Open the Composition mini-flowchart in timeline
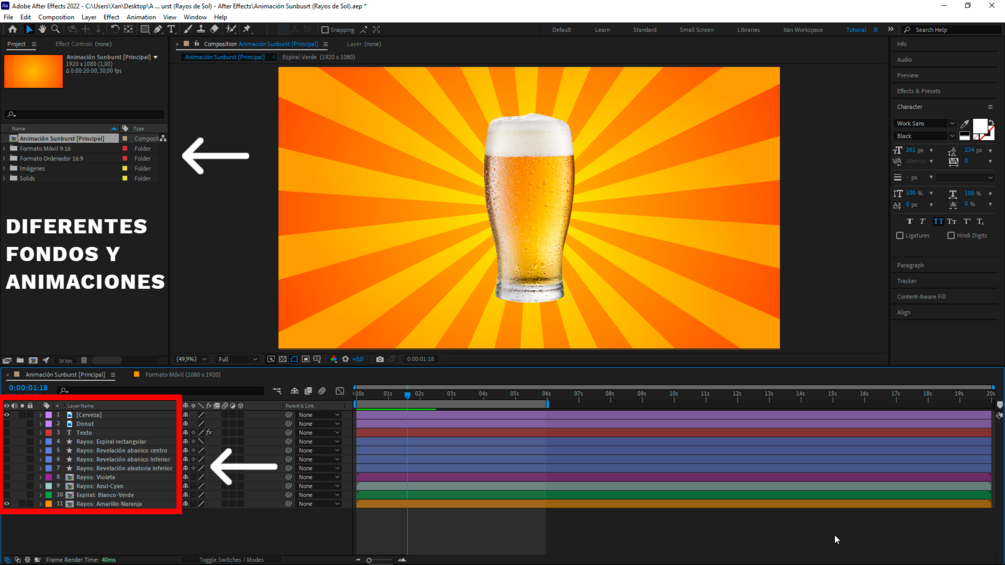Screen dimensions: 1005x565 tap(277, 391)
